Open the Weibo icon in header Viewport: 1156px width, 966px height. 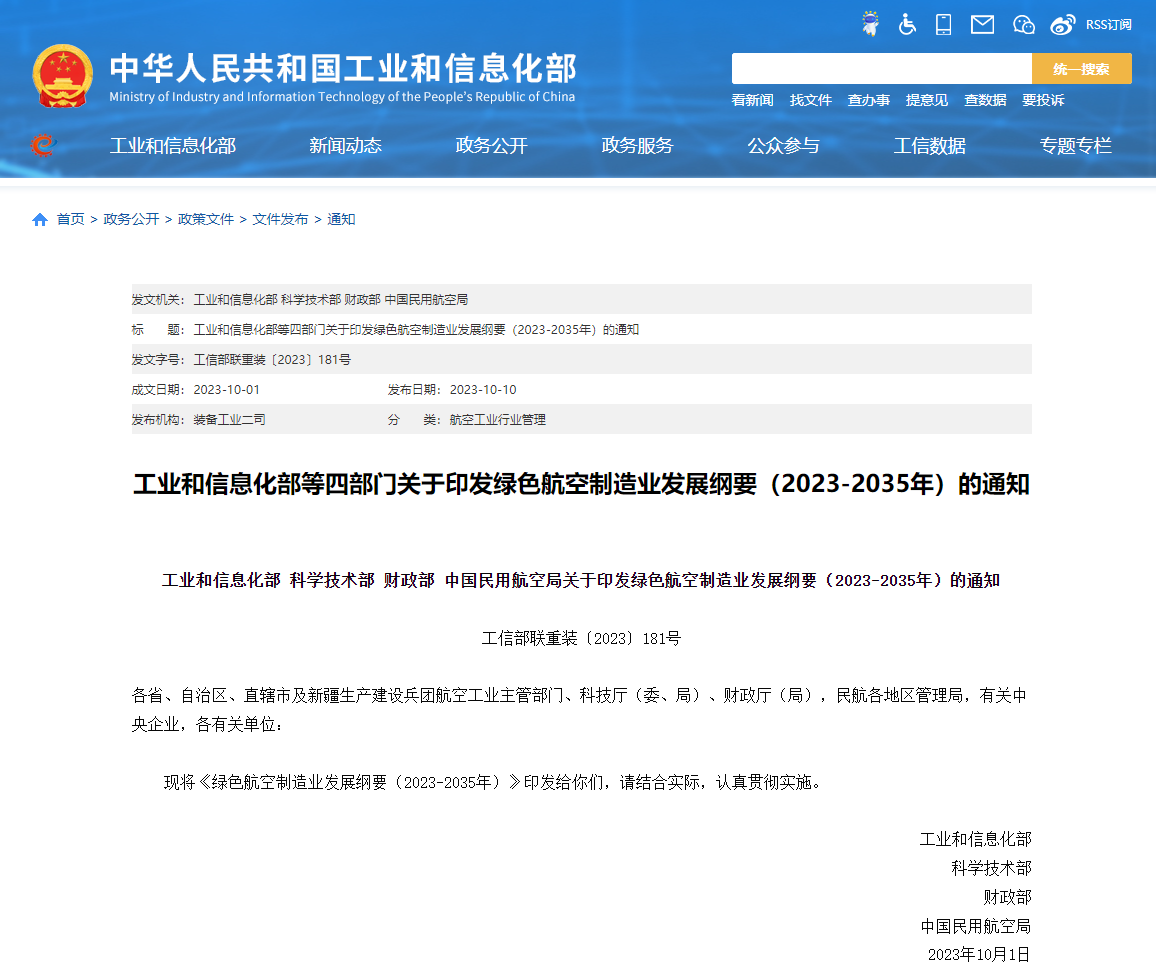1062,25
